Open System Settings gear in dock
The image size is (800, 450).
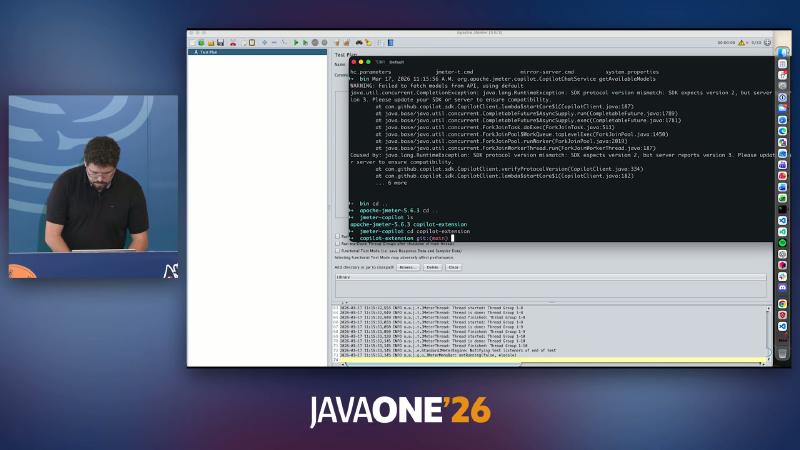coord(782,86)
